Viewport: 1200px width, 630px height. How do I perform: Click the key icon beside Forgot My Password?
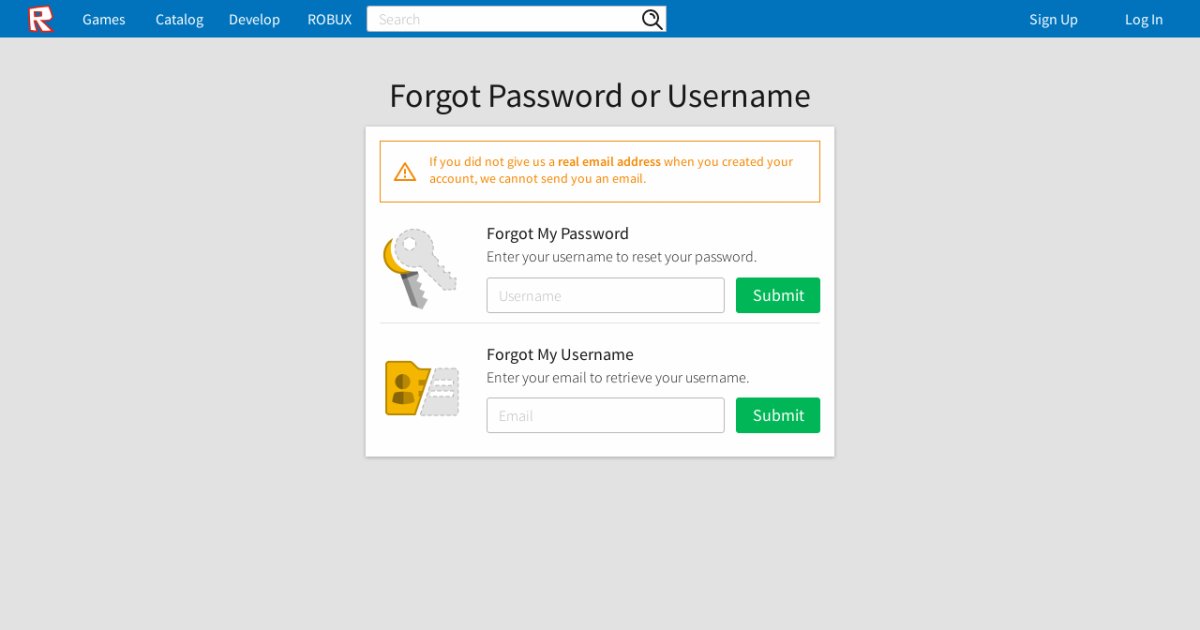(419, 268)
